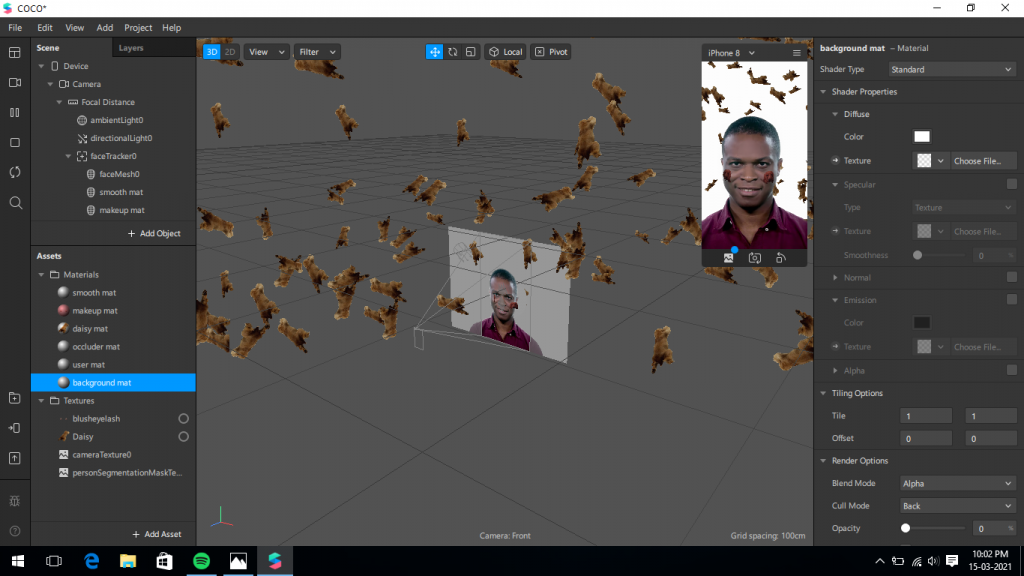
Task: Click the upload/export icon in left sidebar
Action: (x=14, y=458)
